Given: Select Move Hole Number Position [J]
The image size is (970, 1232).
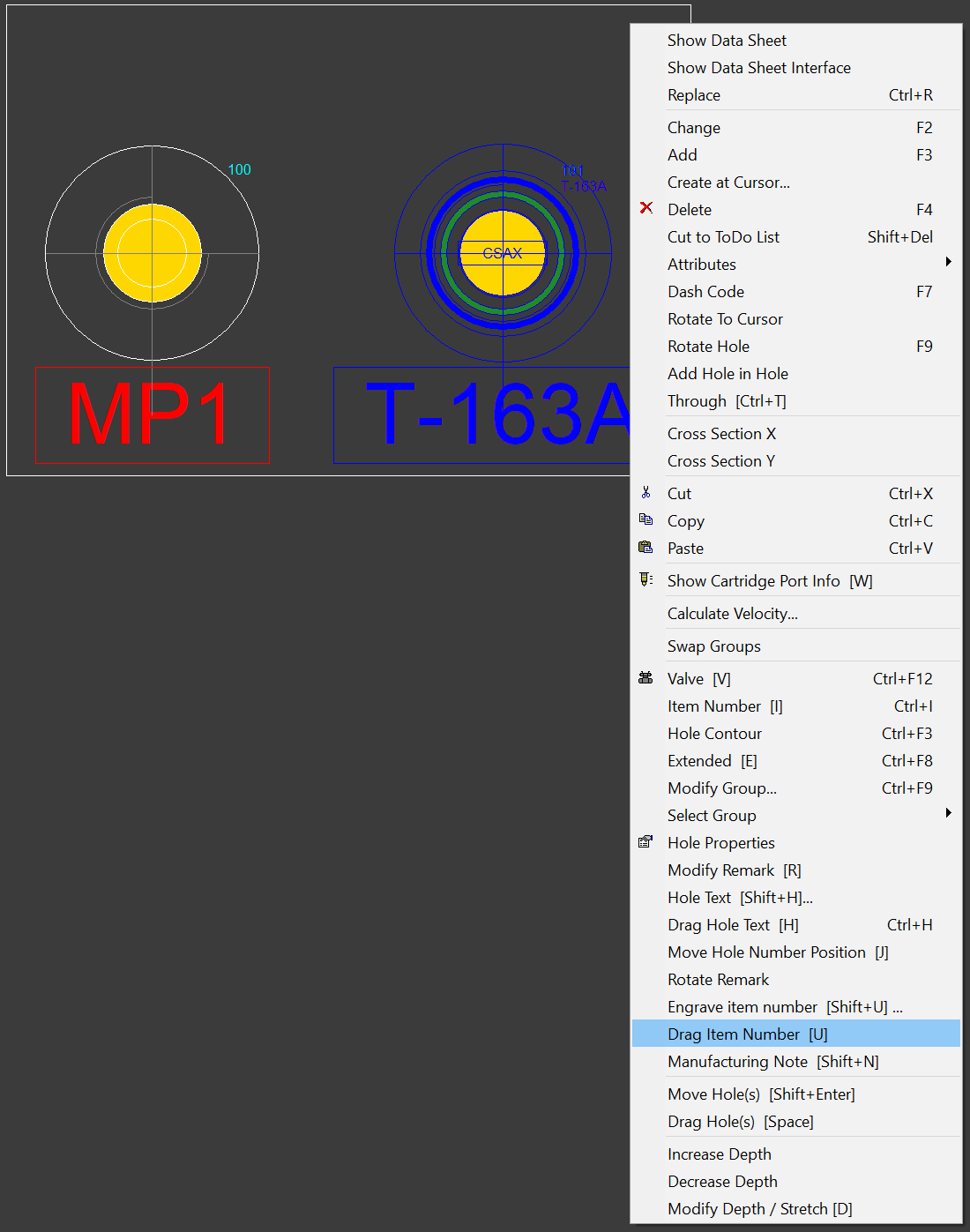Looking at the screenshot, I should point(796,952).
